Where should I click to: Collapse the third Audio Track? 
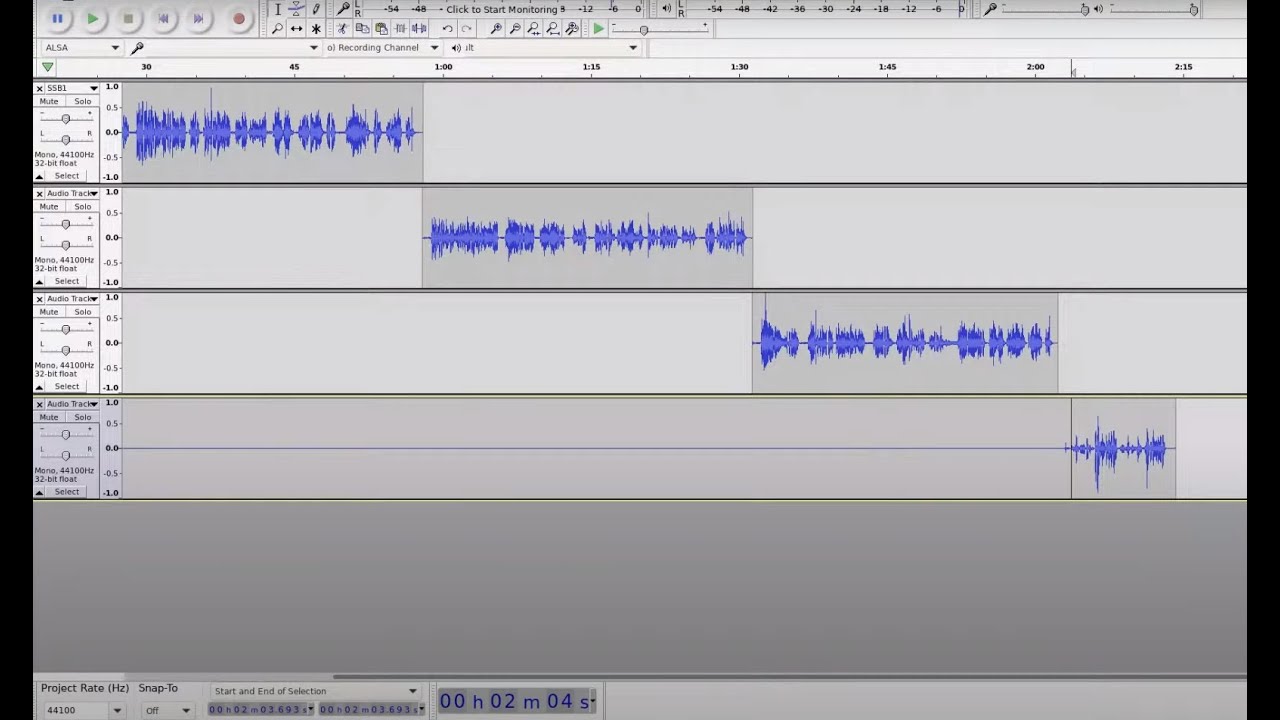(39, 386)
